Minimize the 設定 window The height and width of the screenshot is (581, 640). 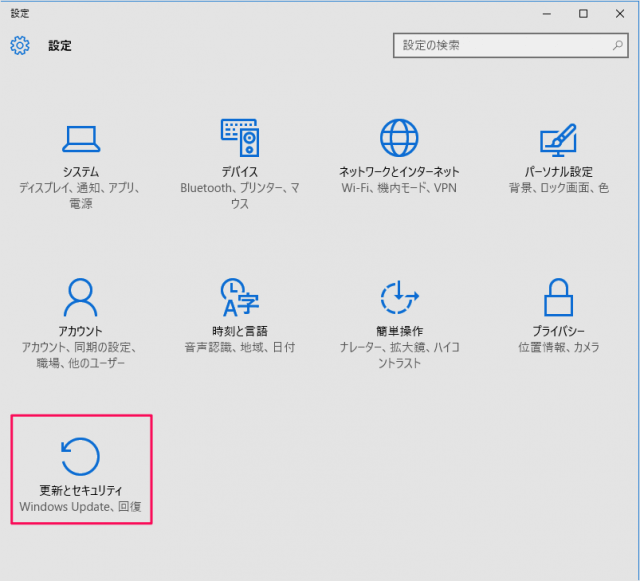[547, 13]
